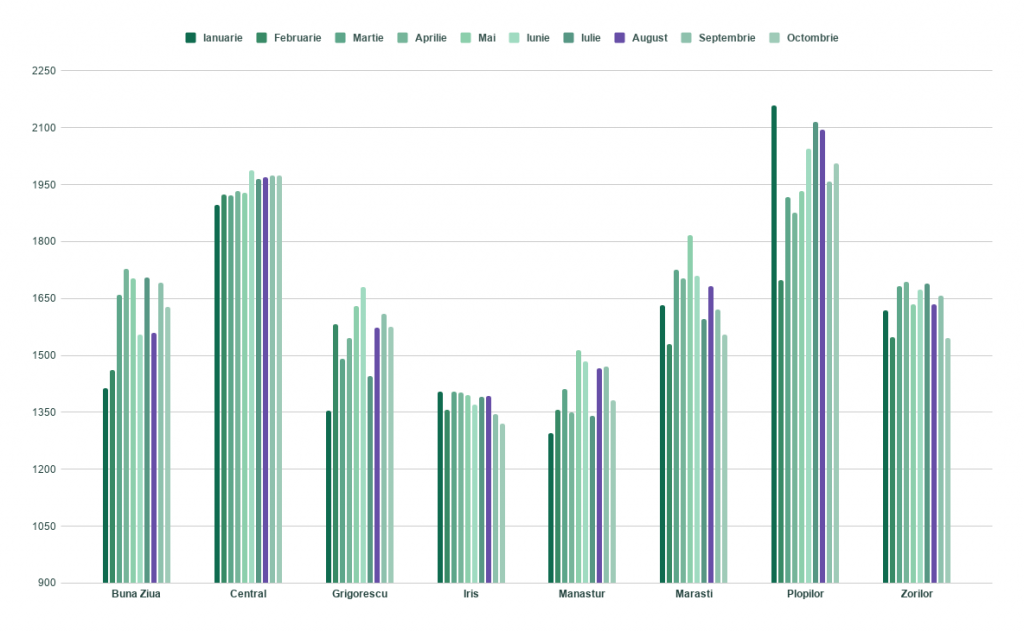Image resolution: width=1024 pixels, height=632 pixels.
Task: Select the Grigorescu category label
Action: (359, 594)
